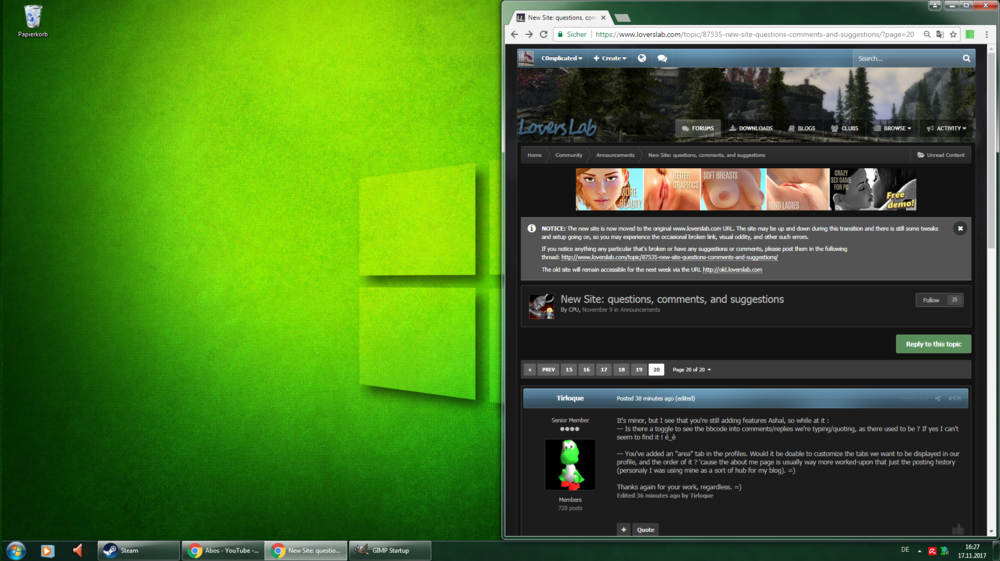1000x561 pixels.
Task: Submit search with the magnifier icon
Action: pyautogui.click(x=966, y=58)
